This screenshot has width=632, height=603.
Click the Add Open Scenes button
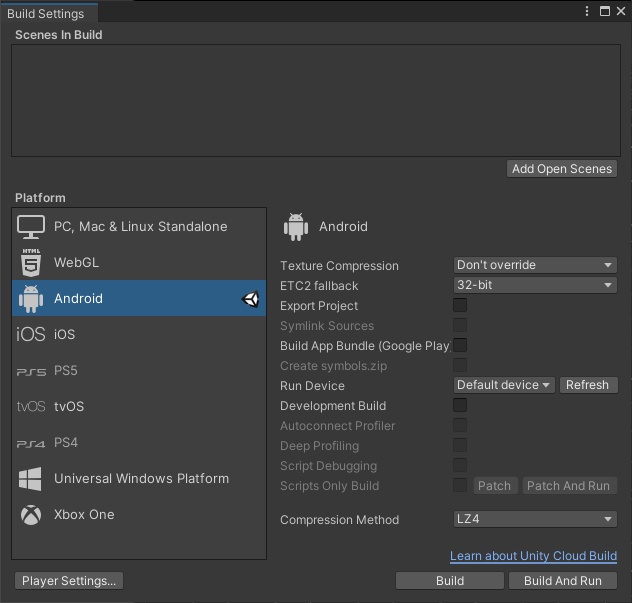pyautogui.click(x=562, y=169)
